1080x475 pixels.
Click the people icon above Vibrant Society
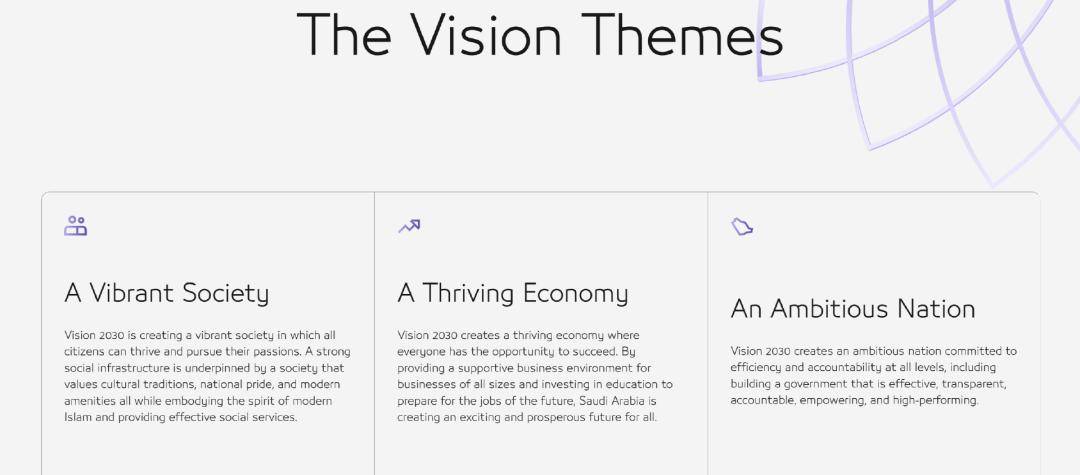[x=76, y=227]
